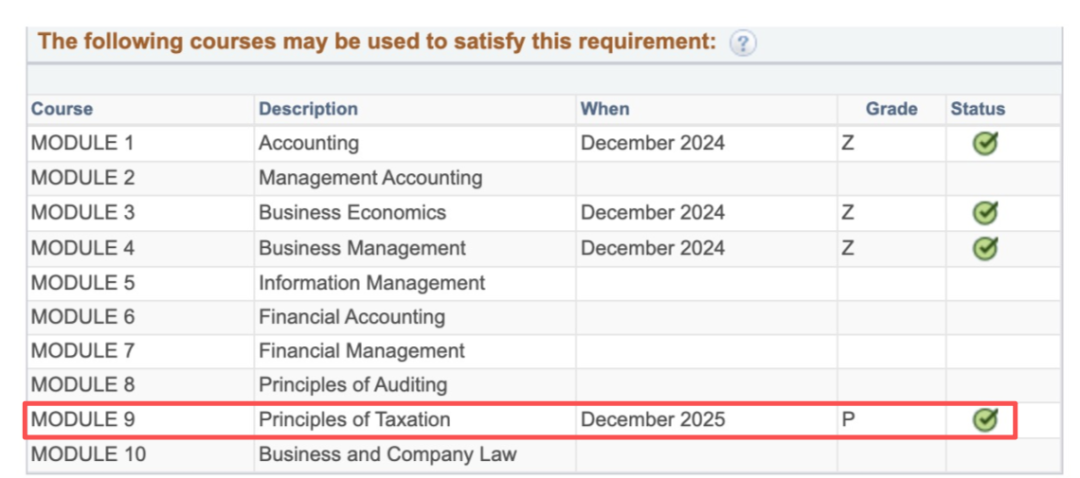Click the Principles of Taxation description

(354, 420)
